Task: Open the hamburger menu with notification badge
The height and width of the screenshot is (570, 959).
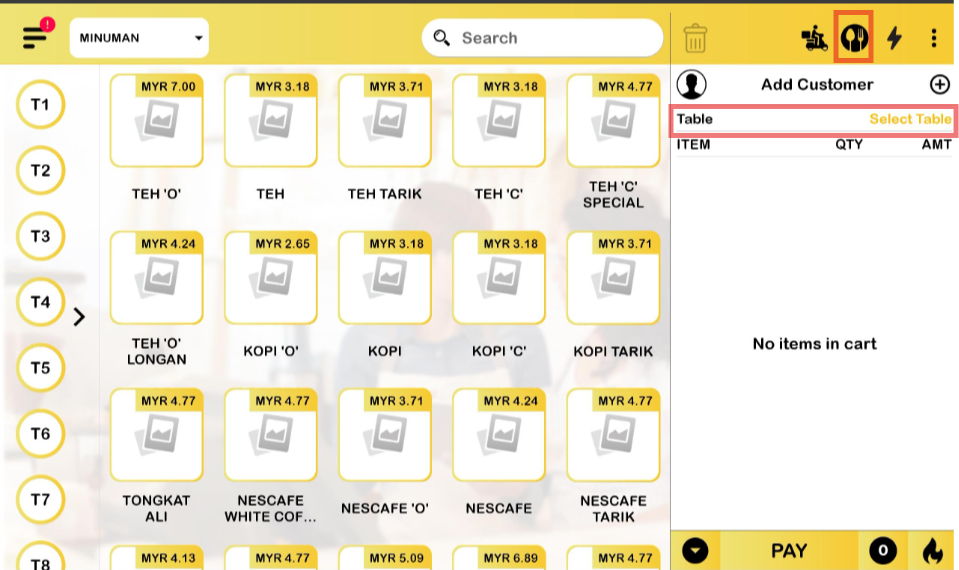Action: point(37,37)
